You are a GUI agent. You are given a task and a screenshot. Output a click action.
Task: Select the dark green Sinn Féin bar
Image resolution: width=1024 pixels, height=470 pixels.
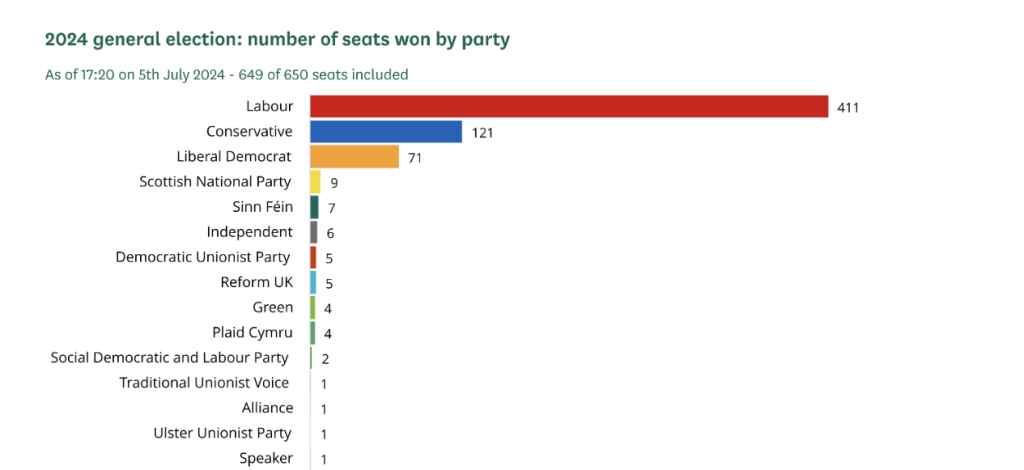(314, 207)
